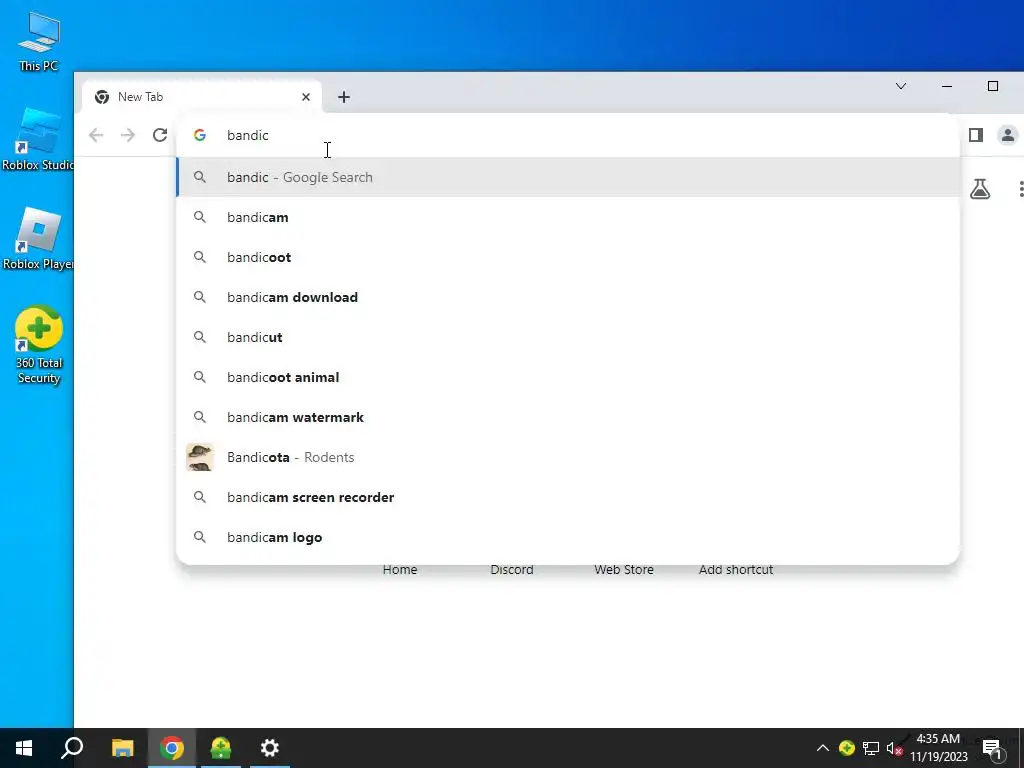
Task: Open taskbar search magnifier
Action: click(x=72, y=748)
